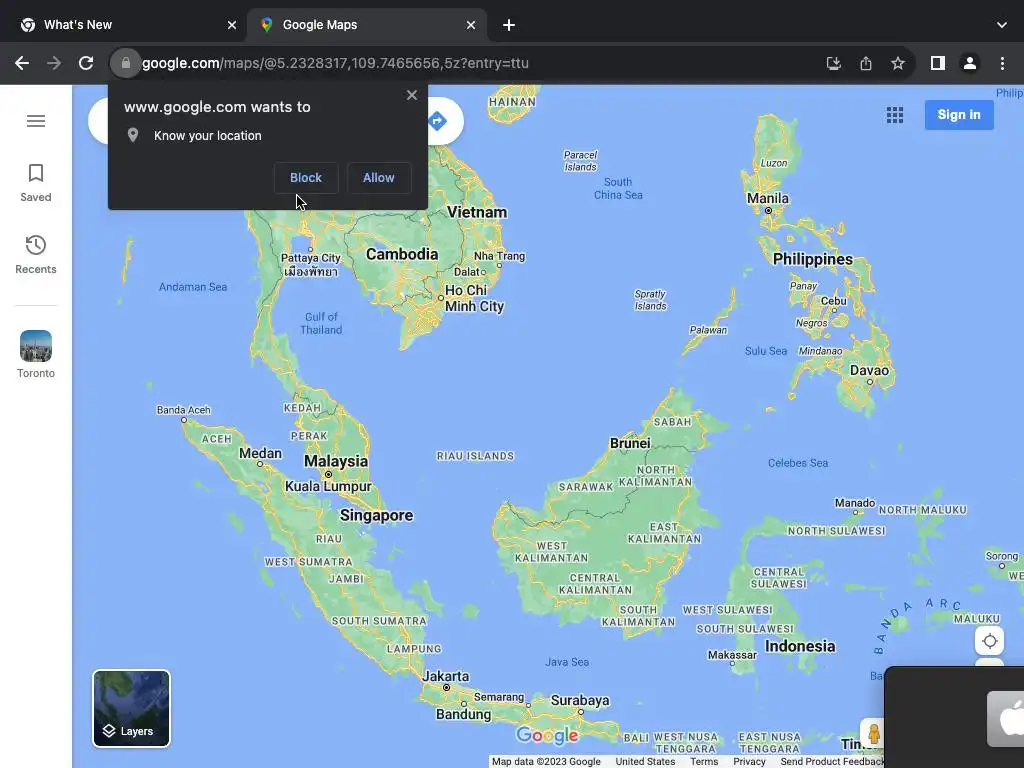Click the Manila city label
The height and width of the screenshot is (768, 1024).
pos(767,199)
